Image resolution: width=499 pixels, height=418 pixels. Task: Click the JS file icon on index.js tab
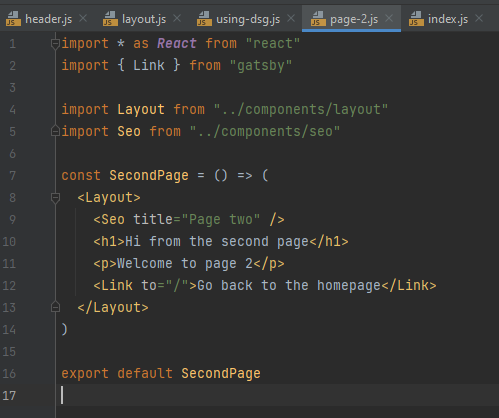coord(416,19)
